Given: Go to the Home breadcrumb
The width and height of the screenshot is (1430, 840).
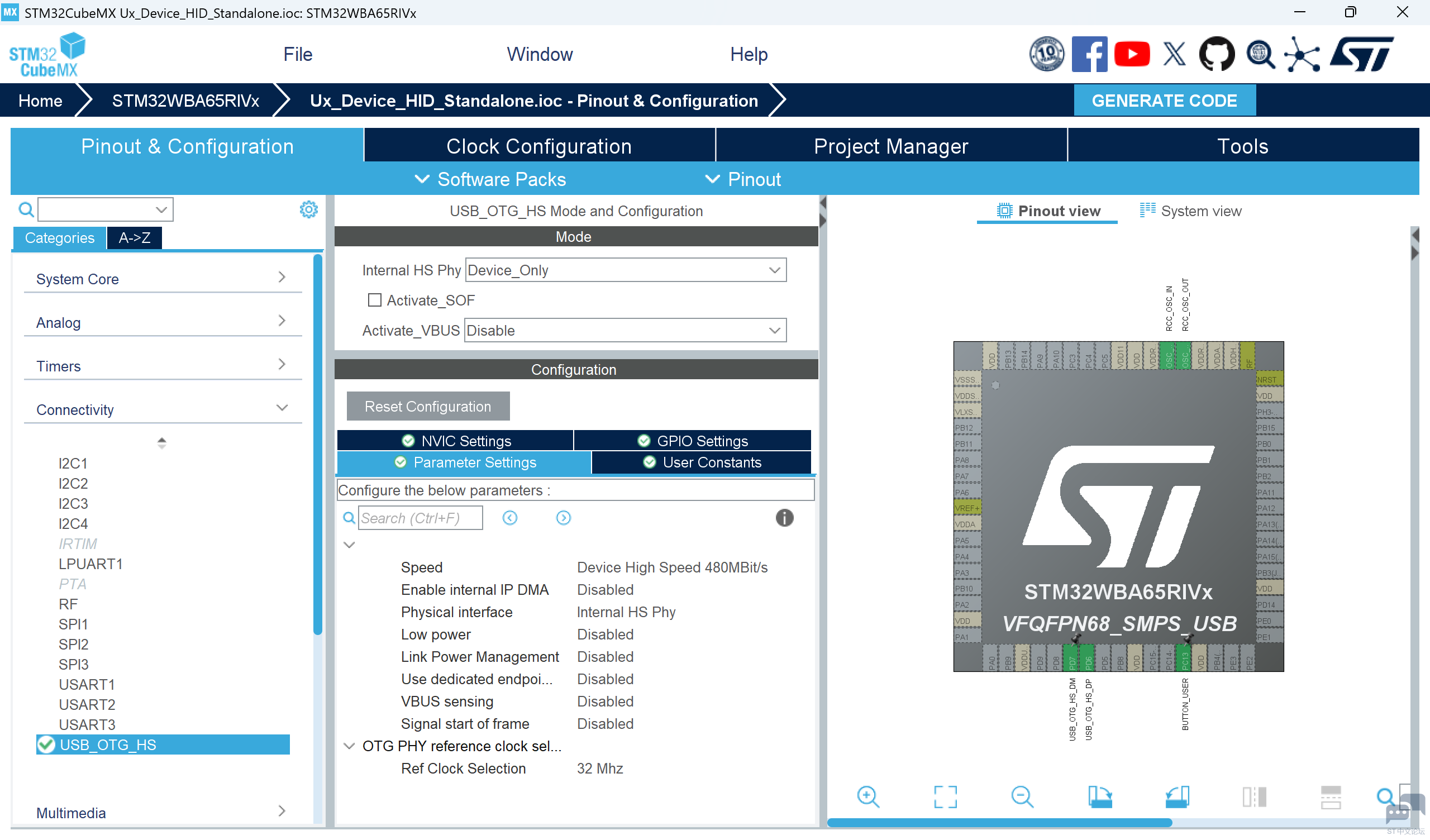Looking at the screenshot, I should [x=40, y=101].
